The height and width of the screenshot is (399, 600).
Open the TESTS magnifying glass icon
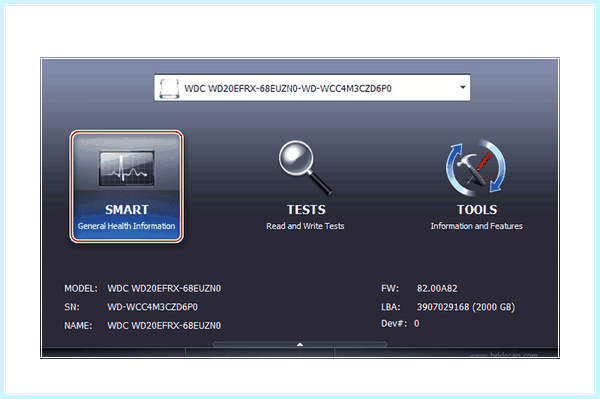coord(305,168)
